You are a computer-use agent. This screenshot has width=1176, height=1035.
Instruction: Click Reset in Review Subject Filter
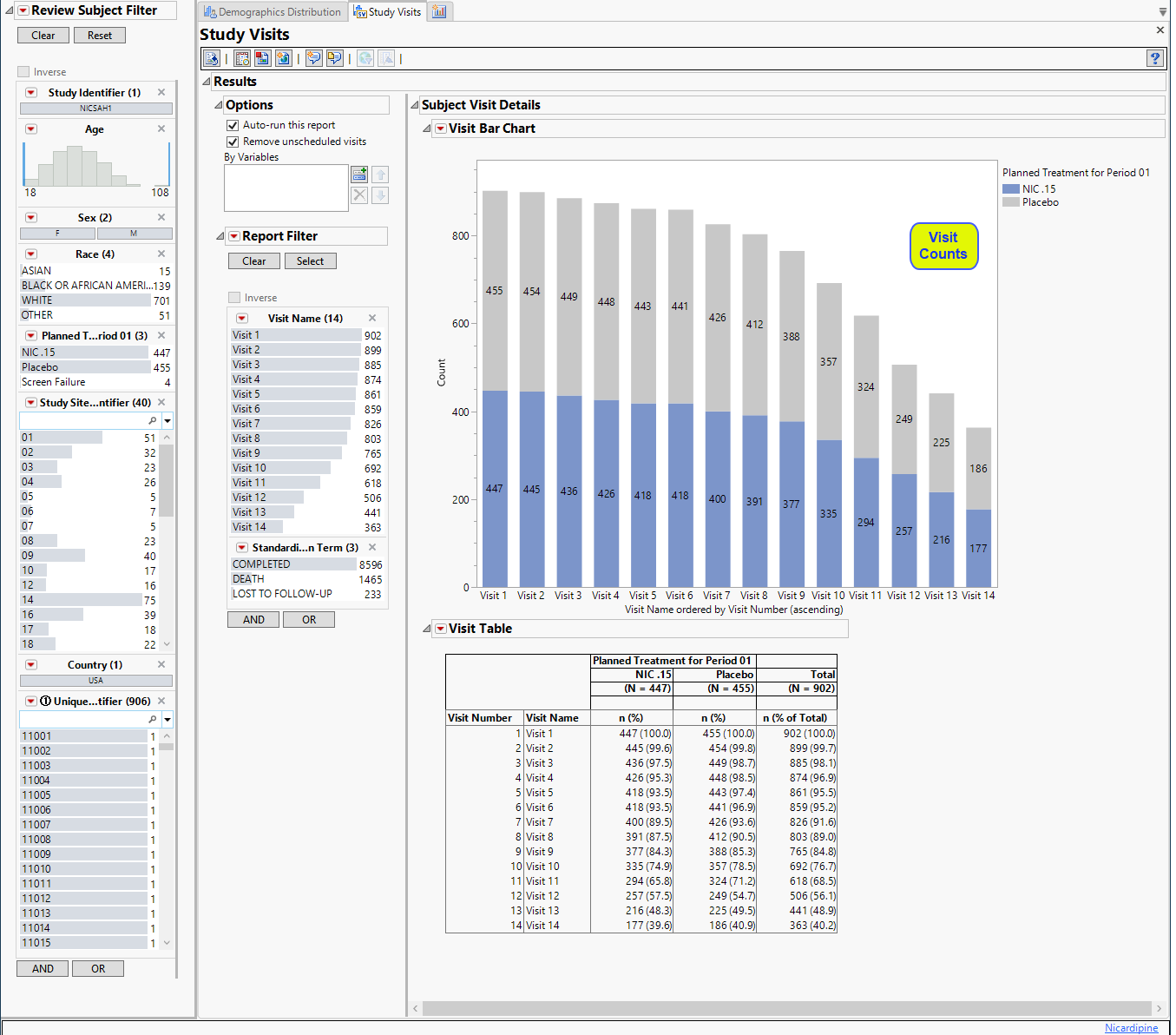click(99, 36)
